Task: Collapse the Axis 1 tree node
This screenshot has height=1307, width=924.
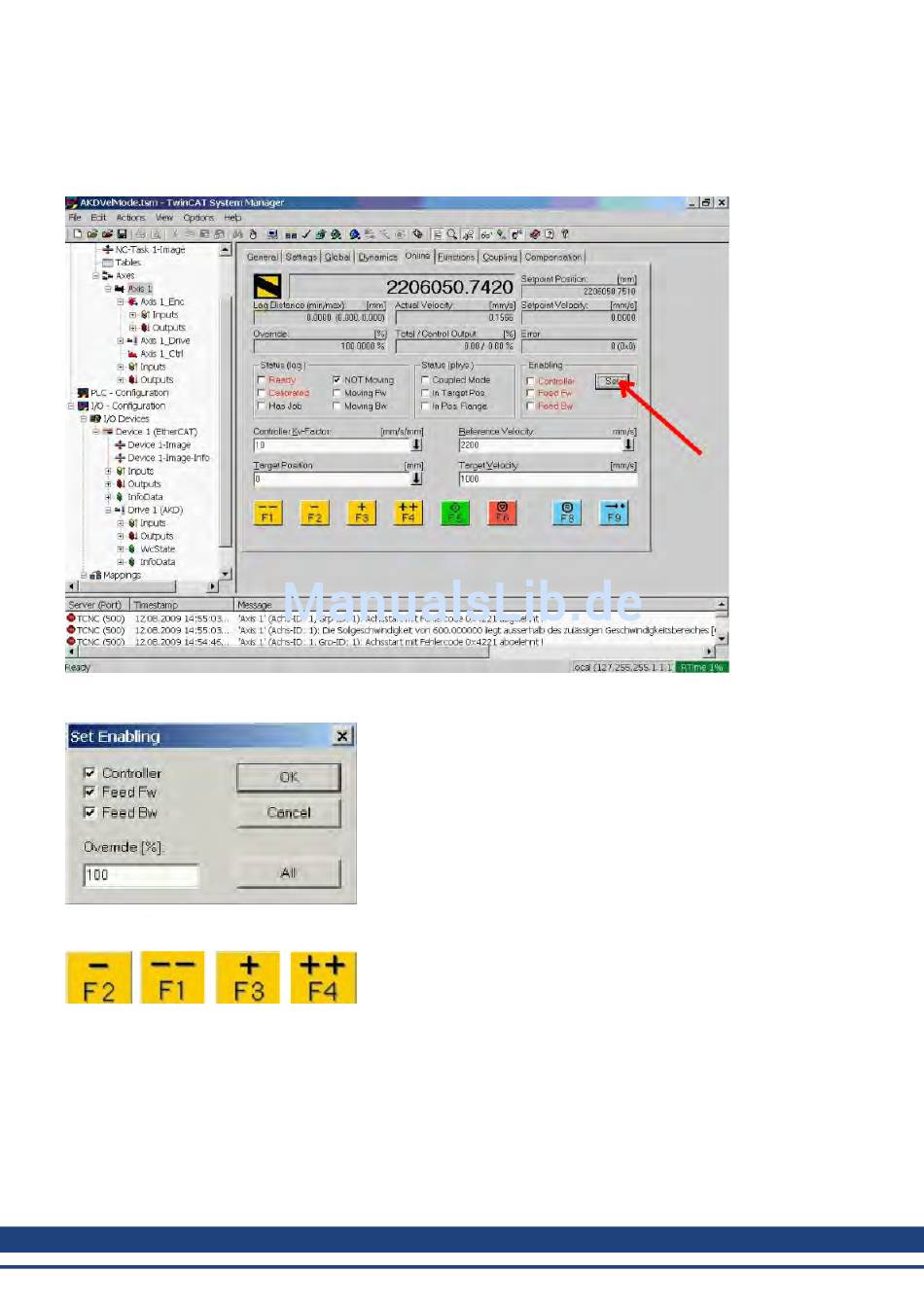Action: tap(109, 289)
